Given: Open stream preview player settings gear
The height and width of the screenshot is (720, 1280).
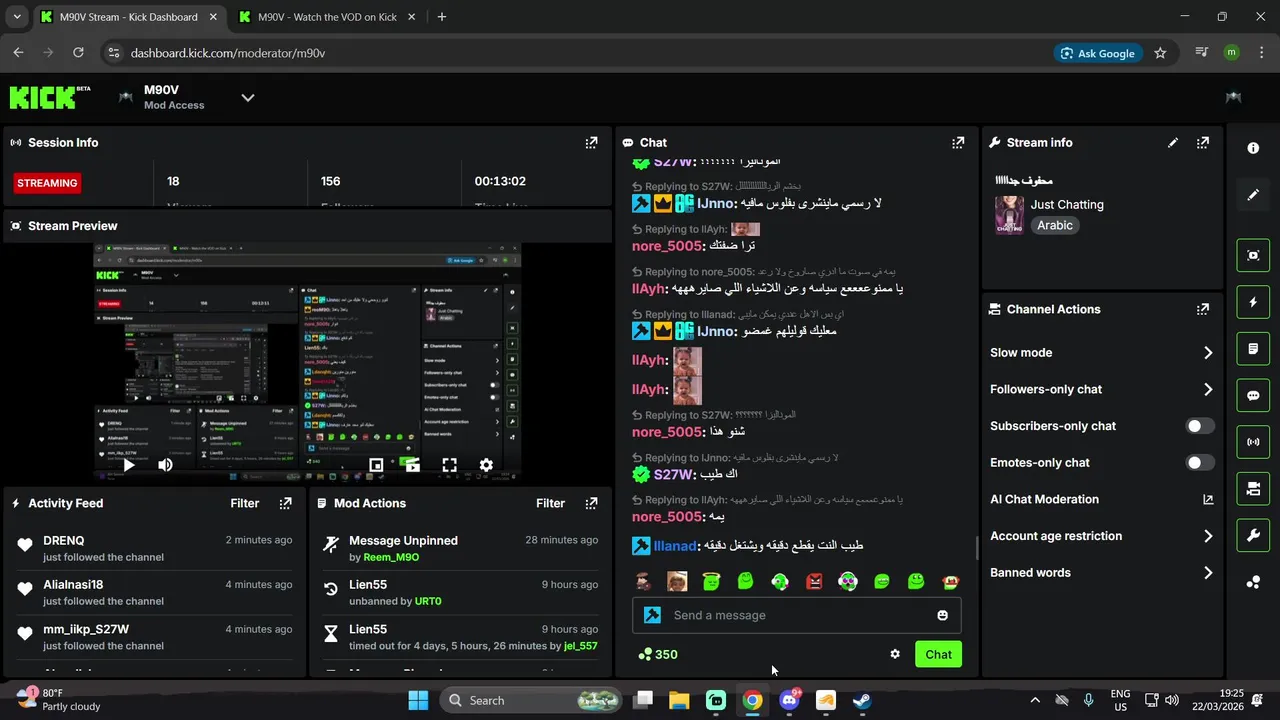Looking at the screenshot, I should pos(486,465).
